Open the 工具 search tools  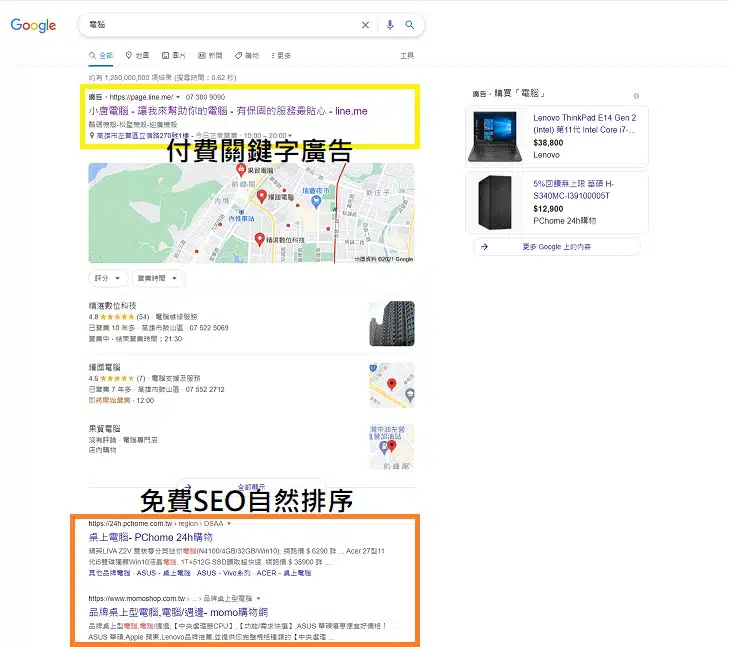click(x=407, y=56)
